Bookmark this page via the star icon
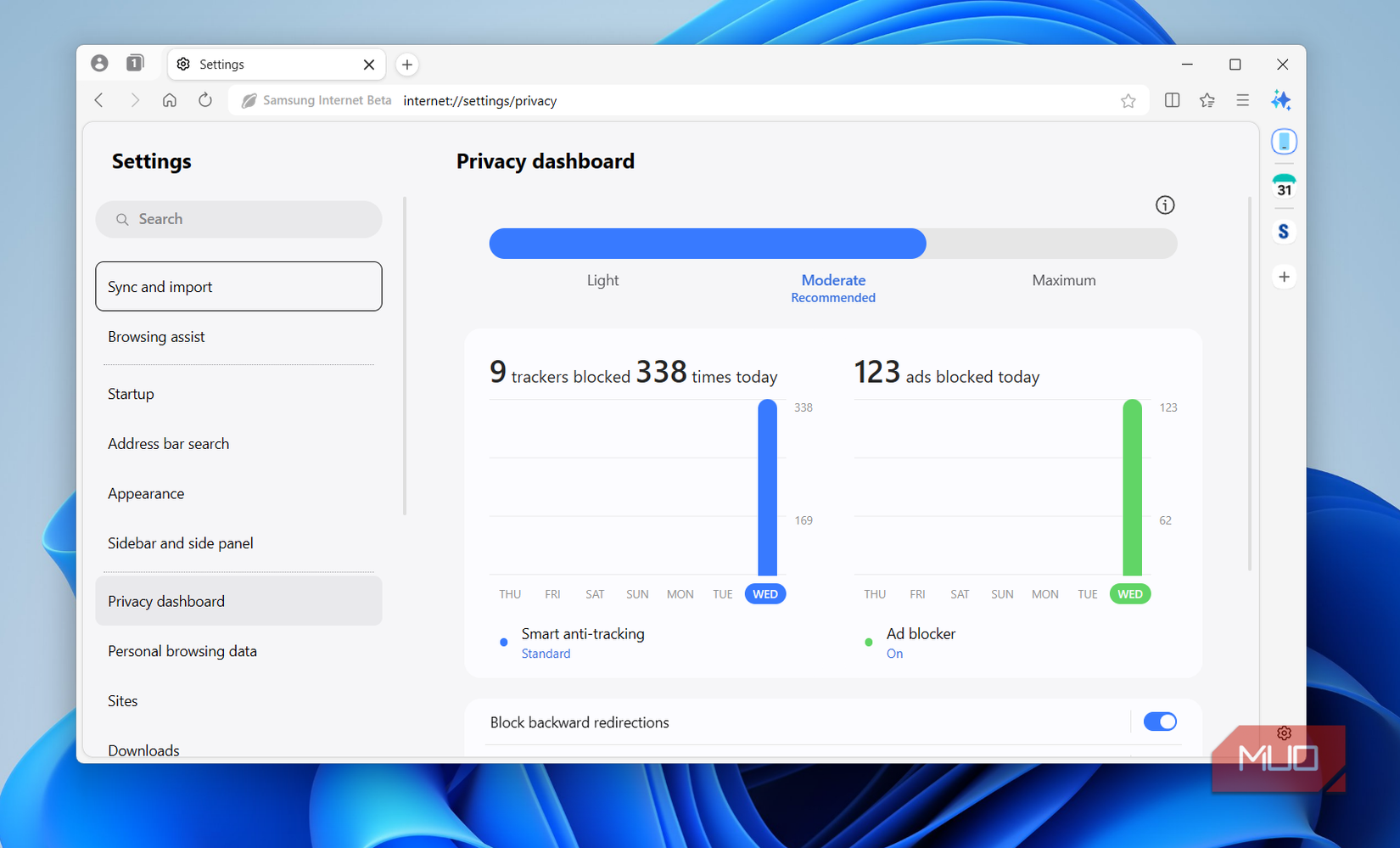 (1128, 100)
